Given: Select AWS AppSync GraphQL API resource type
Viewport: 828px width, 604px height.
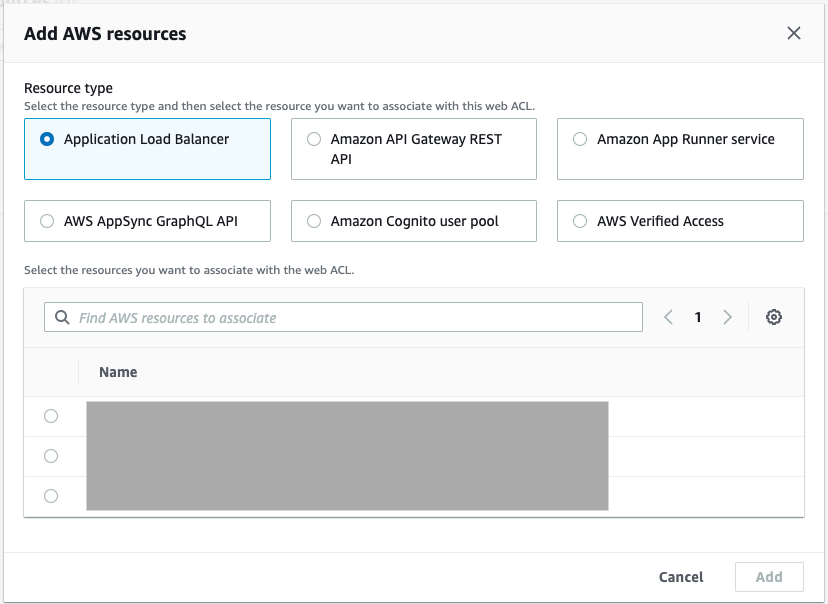Looking at the screenshot, I should coord(47,221).
